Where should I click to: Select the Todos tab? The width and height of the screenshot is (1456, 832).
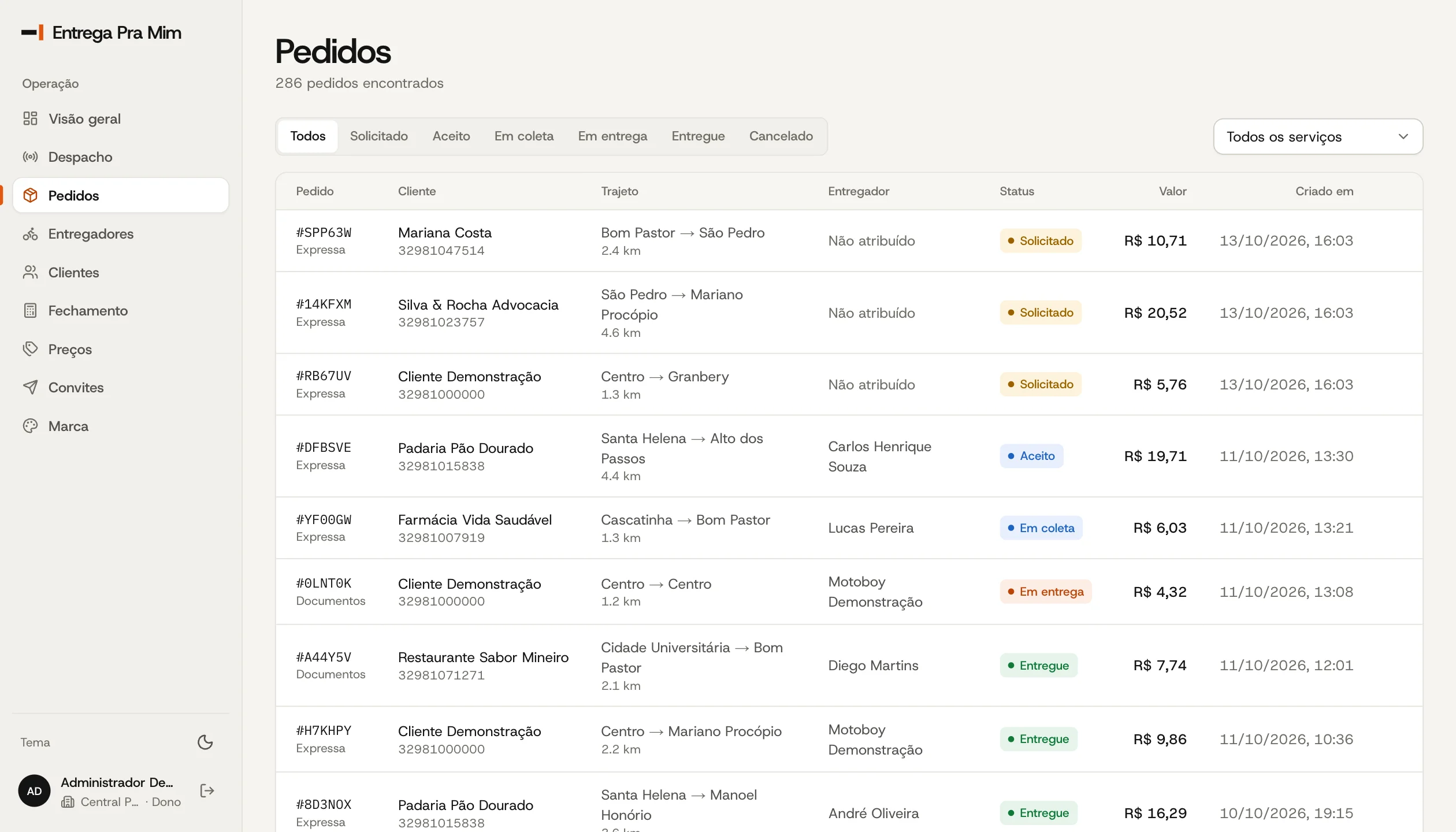pyautogui.click(x=308, y=136)
